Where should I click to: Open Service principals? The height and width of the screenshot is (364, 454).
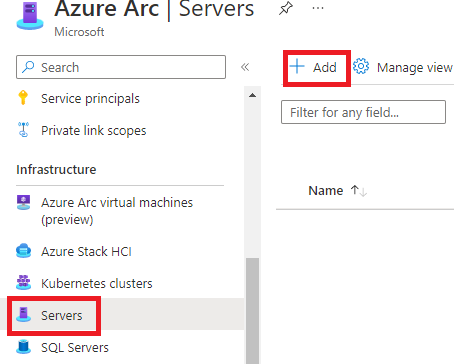[x=90, y=99]
